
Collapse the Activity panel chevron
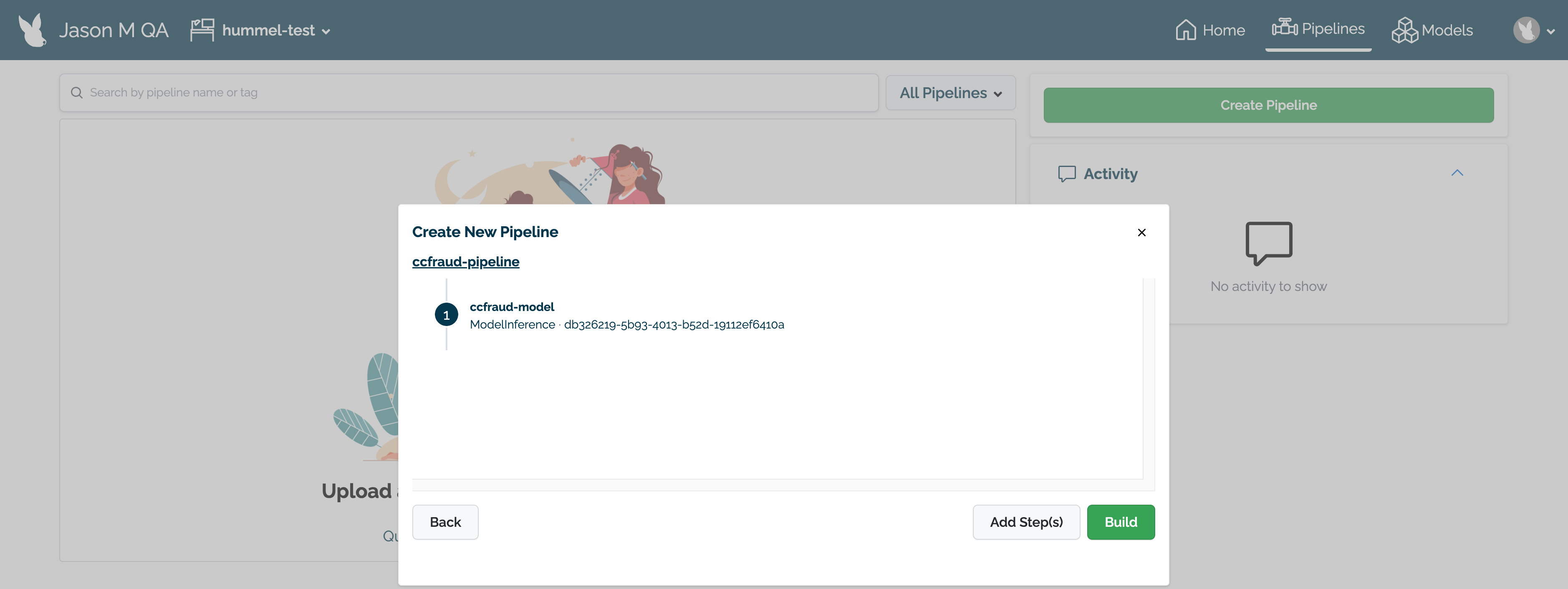tap(1457, 173)
